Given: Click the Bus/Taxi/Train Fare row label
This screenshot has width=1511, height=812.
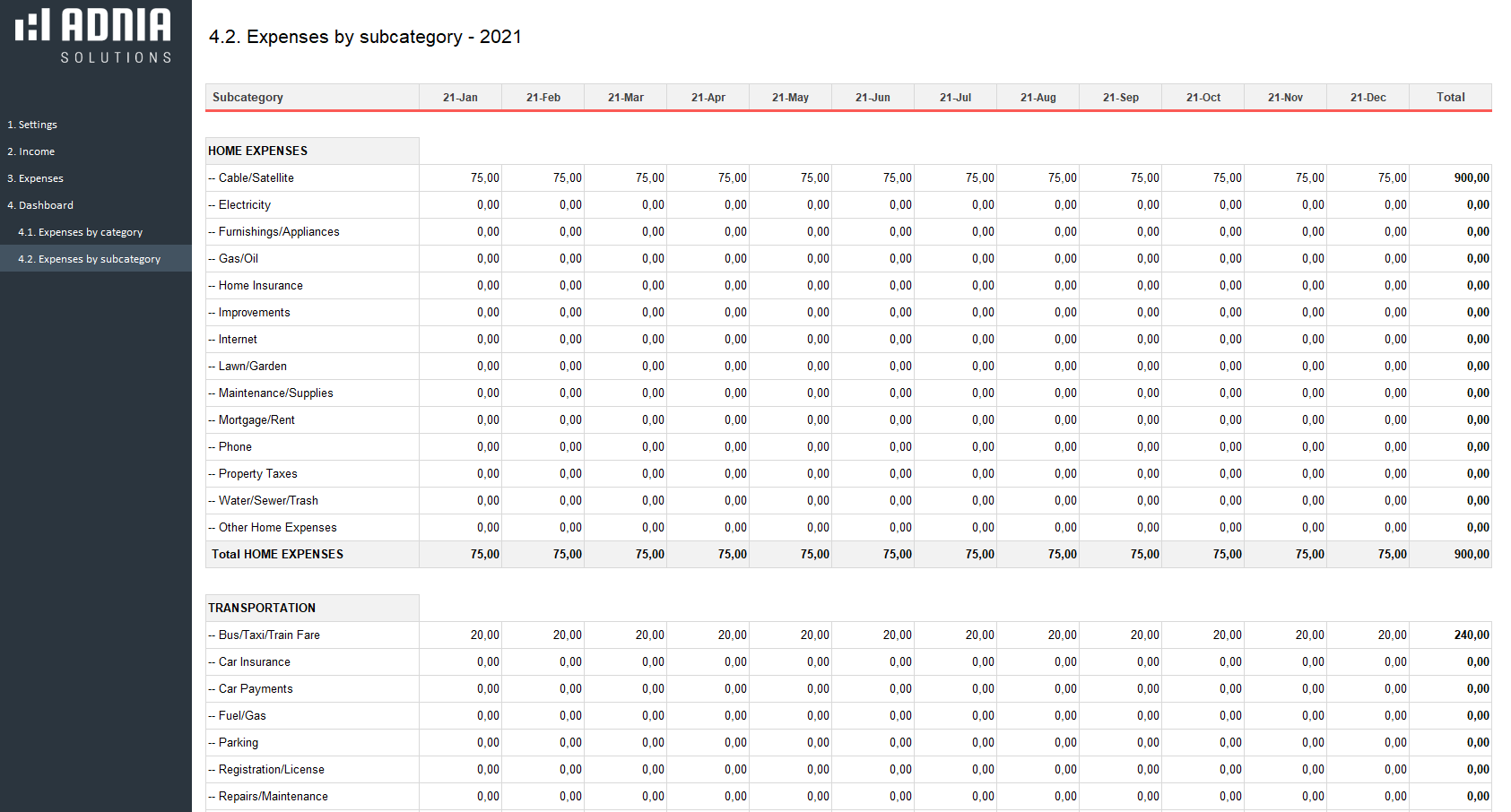Looking at the screenshot, I should tap(269, 635).
